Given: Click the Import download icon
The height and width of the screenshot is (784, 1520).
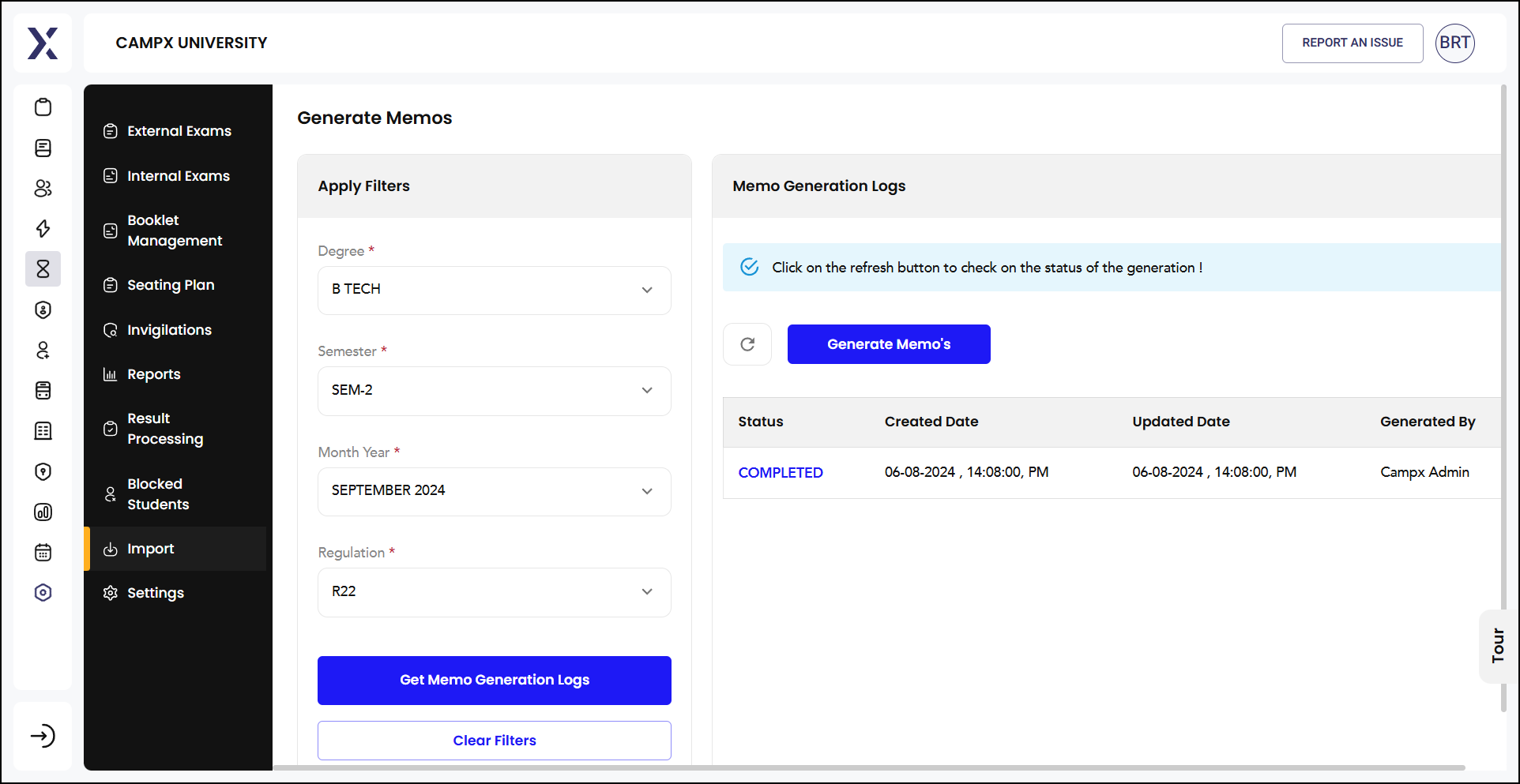Looking at the screenshot, I should click(111, 549).
